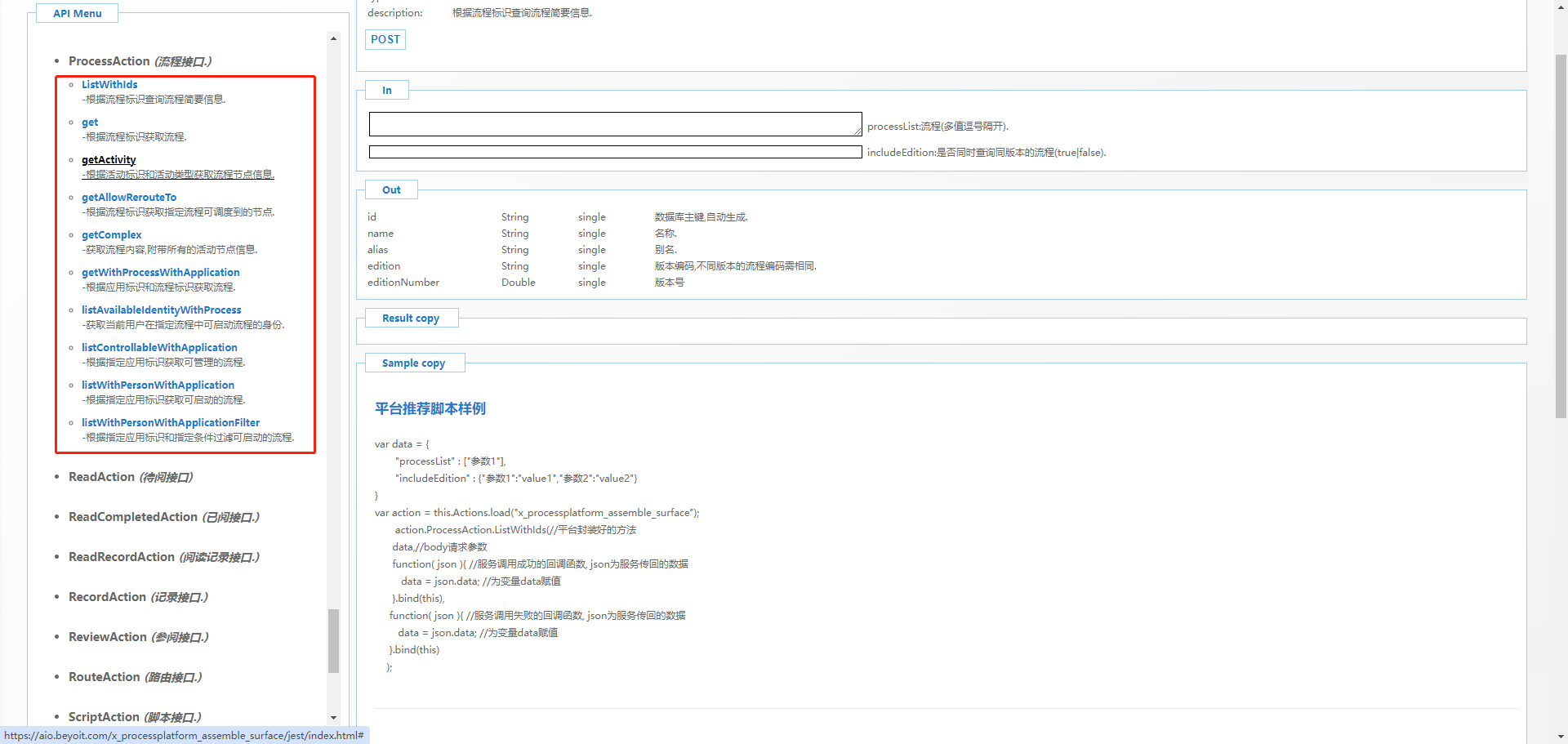This screenshot has height=744, width=1568.
Task: Open listWithPersonWithApplication API link
Action: coord(158,385)
